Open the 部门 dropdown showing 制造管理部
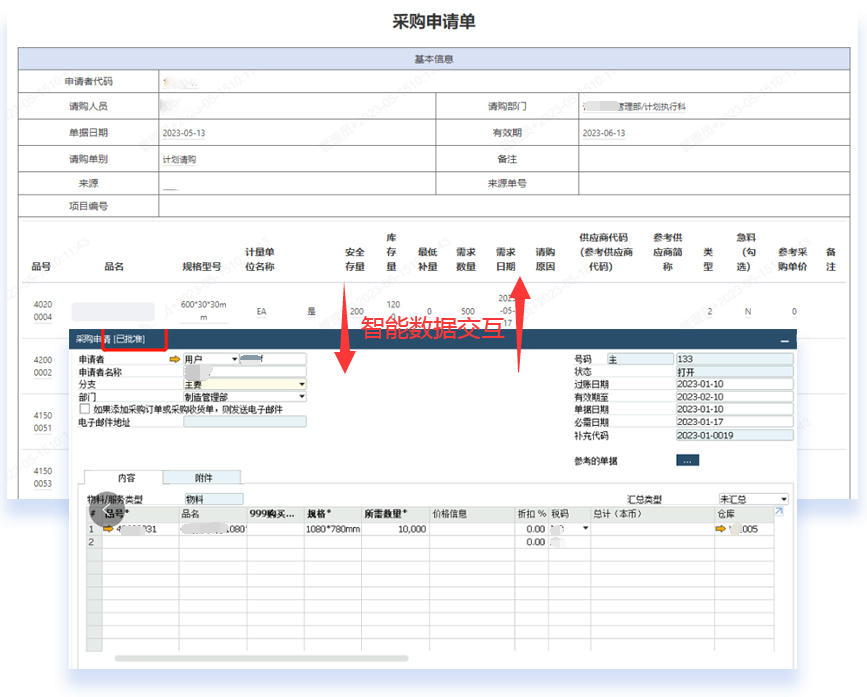 tap(301, 397)
